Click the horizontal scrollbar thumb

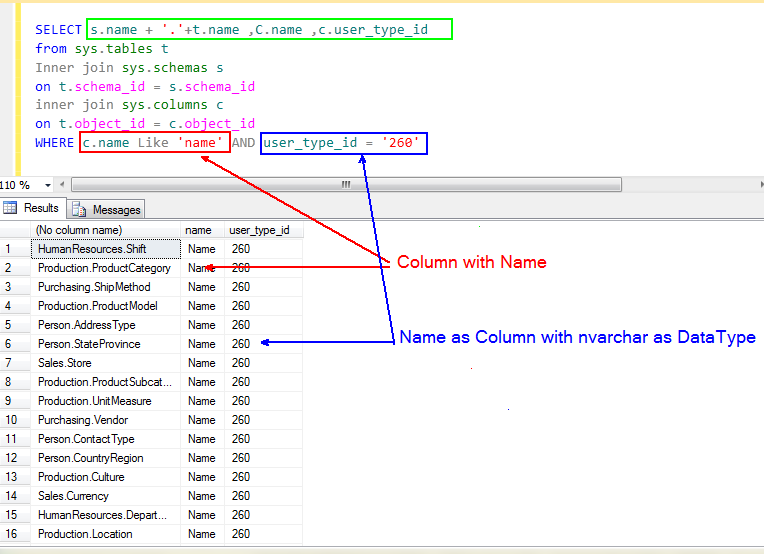[x=345, y=185]
